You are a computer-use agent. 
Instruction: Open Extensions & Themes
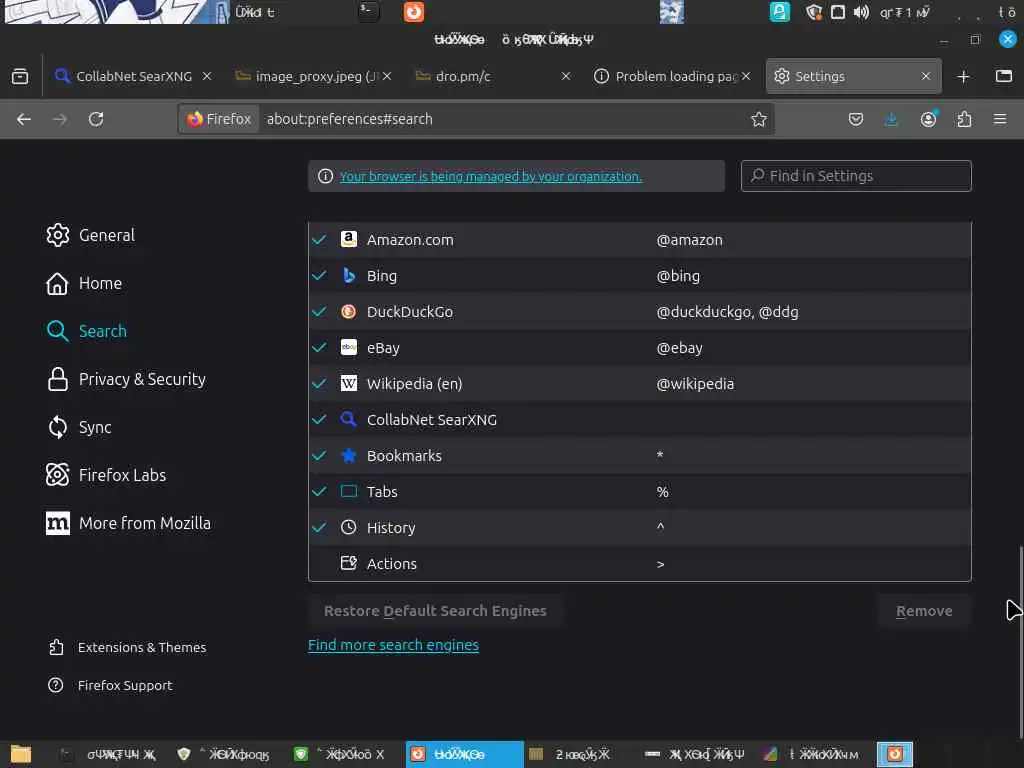click(127, 647)
